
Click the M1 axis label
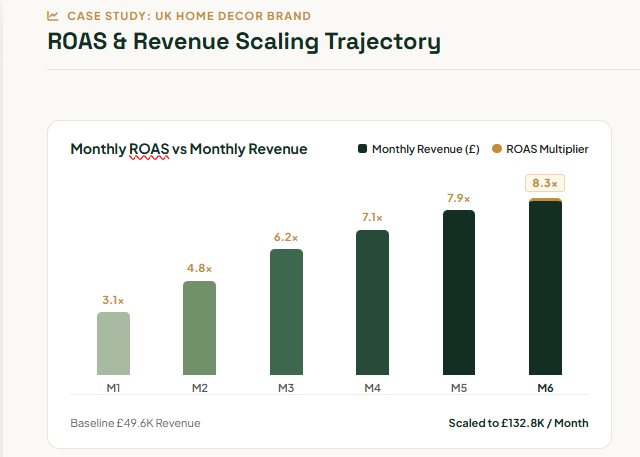pos(113,388)
